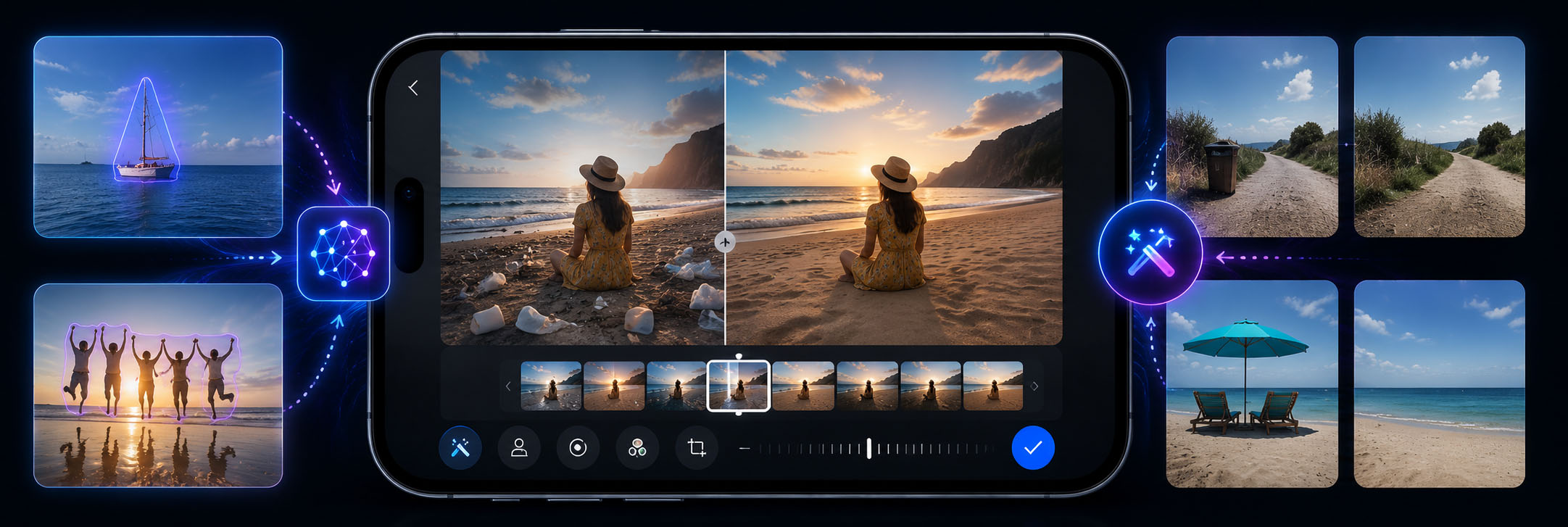Screen dimensions: 1568x527
Task: Select the white-outlined active filmstrip thumbnail
Action: [739, 386]
